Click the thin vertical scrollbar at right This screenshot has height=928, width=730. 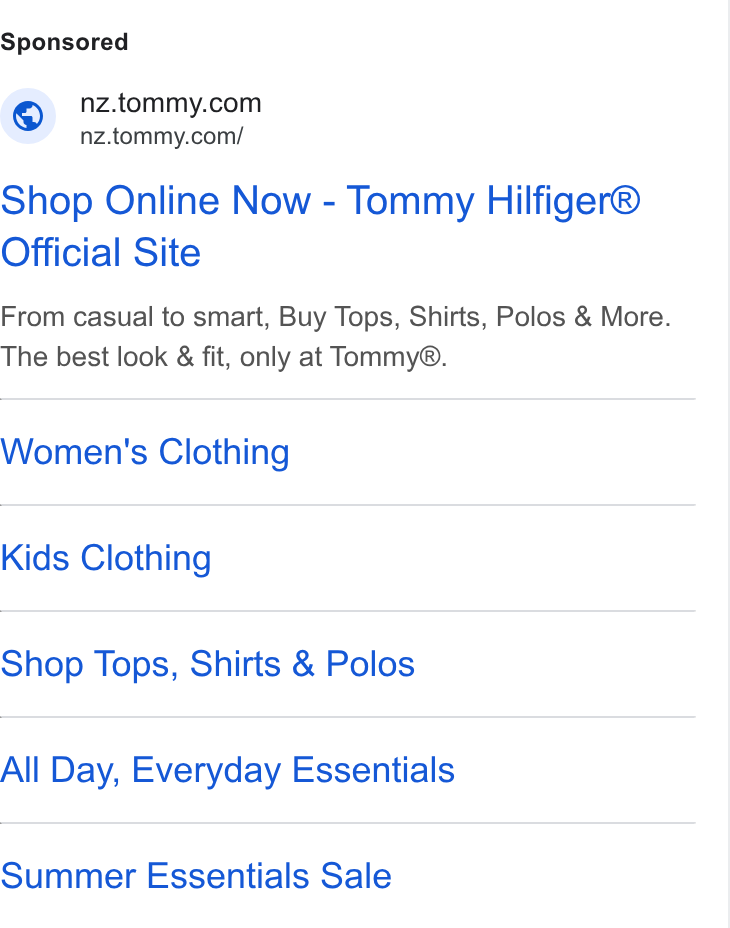click(729, 464)
